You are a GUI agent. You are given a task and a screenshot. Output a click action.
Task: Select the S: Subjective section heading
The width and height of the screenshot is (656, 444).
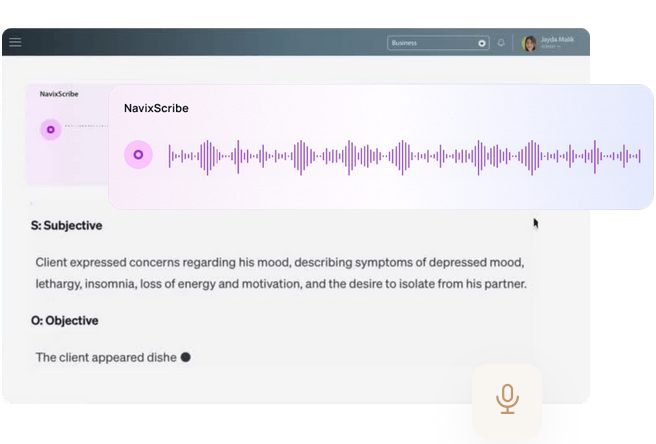(66, 226)
